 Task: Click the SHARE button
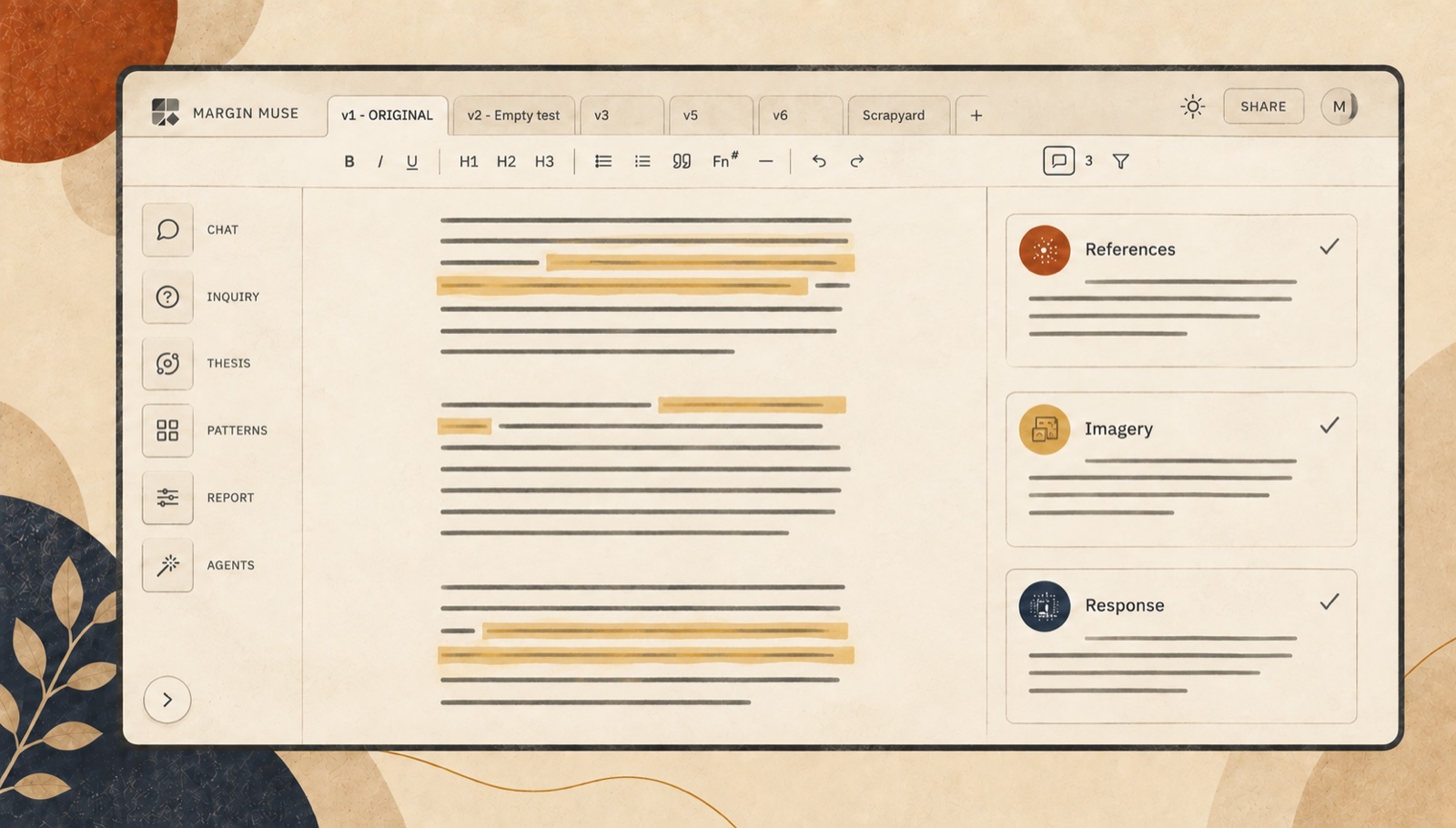click(1263, 106)
